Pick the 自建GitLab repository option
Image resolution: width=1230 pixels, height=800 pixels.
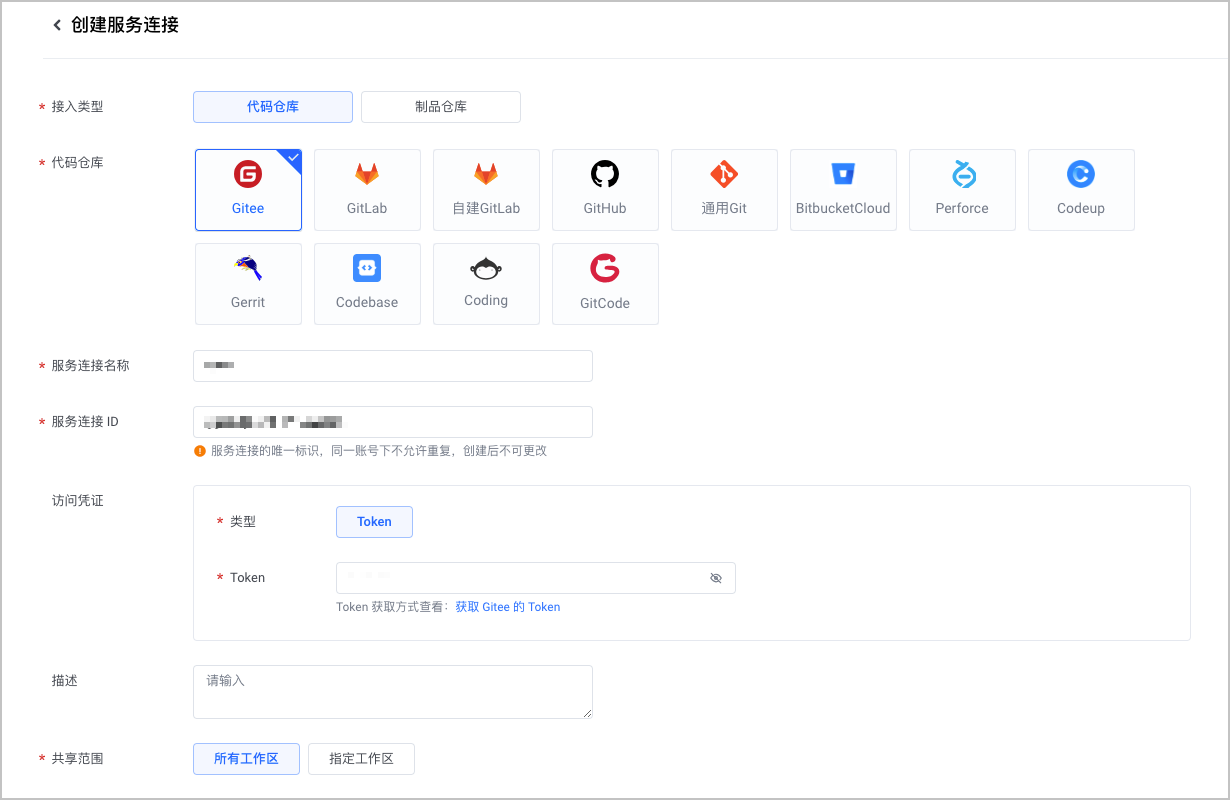486,190
